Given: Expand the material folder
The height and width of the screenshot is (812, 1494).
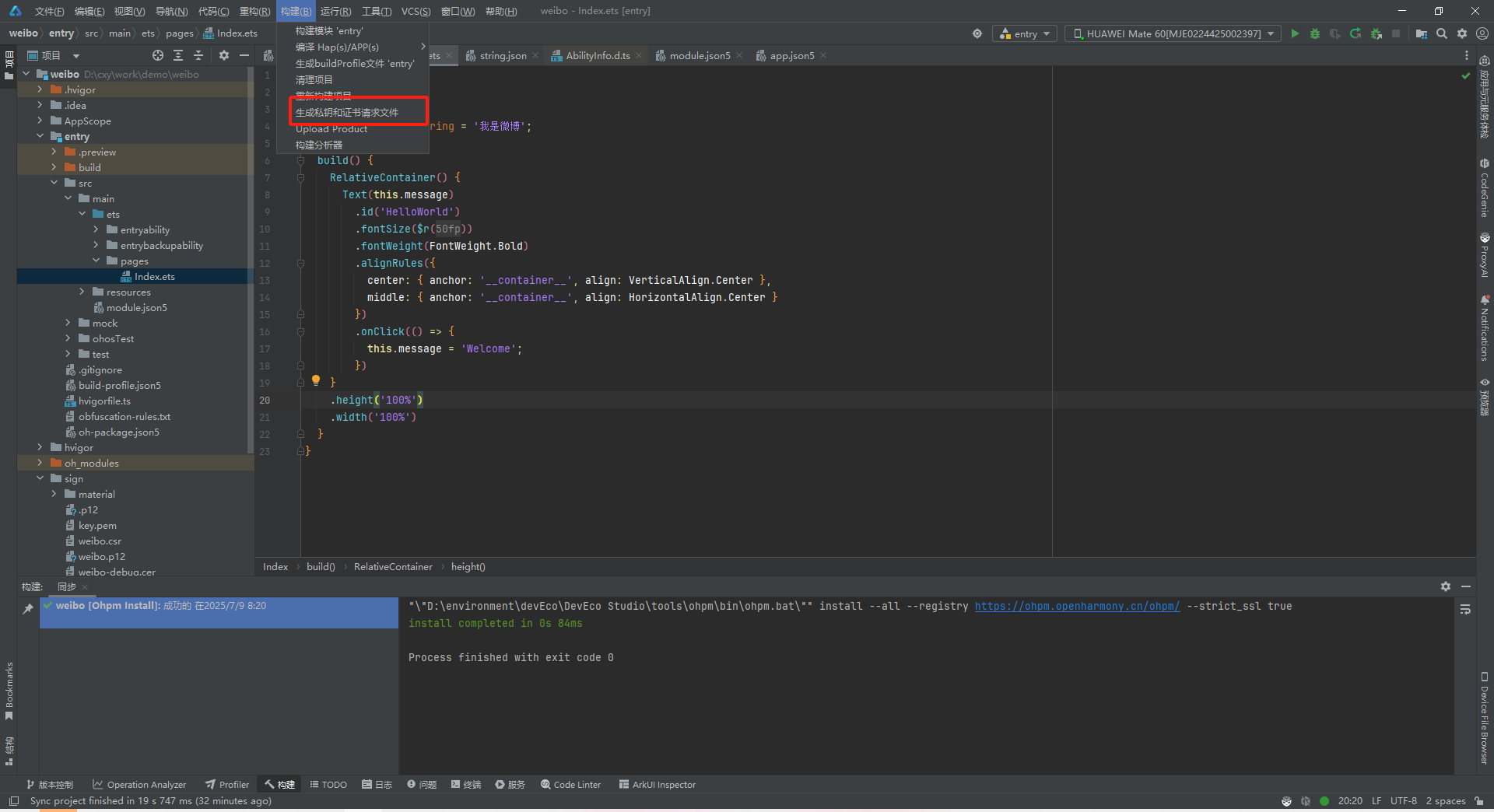Looking at the screenshot, I should pyautogui.click(x=54, y=494).
